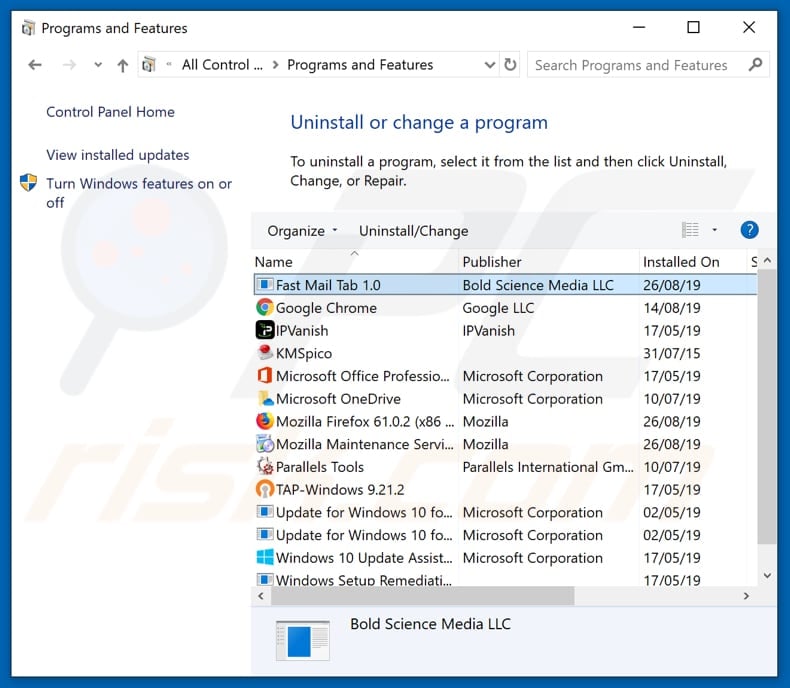Screen dimensions: 790x688
Task: Click the window title bar icon
Action: 29,28
